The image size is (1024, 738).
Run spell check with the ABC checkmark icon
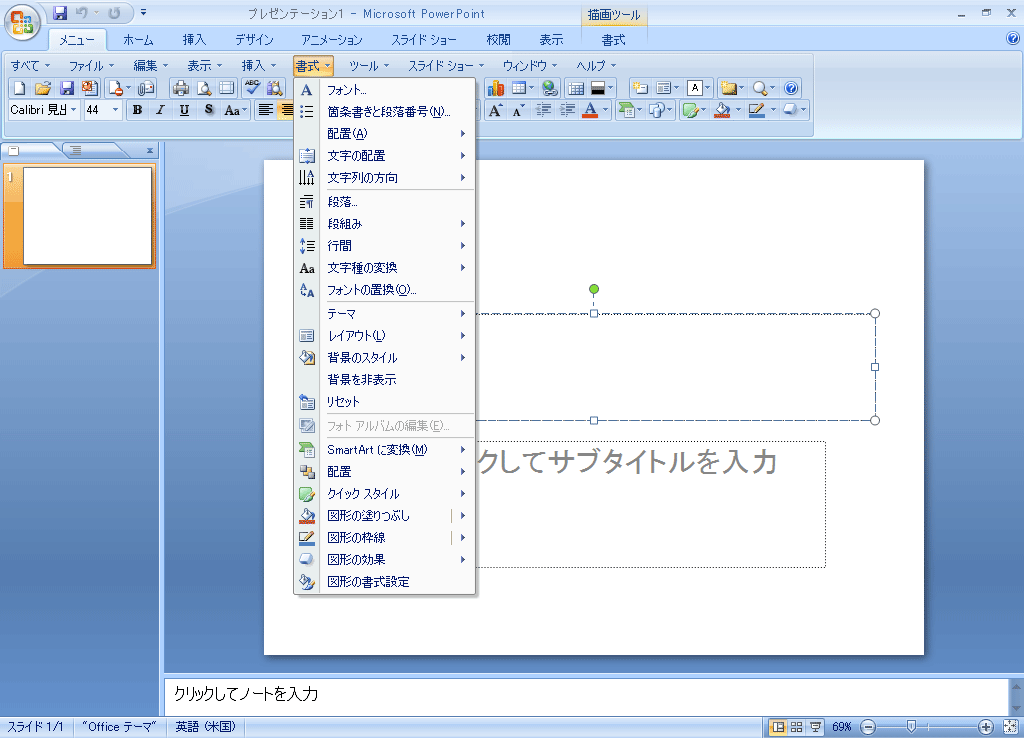point(252,88)
